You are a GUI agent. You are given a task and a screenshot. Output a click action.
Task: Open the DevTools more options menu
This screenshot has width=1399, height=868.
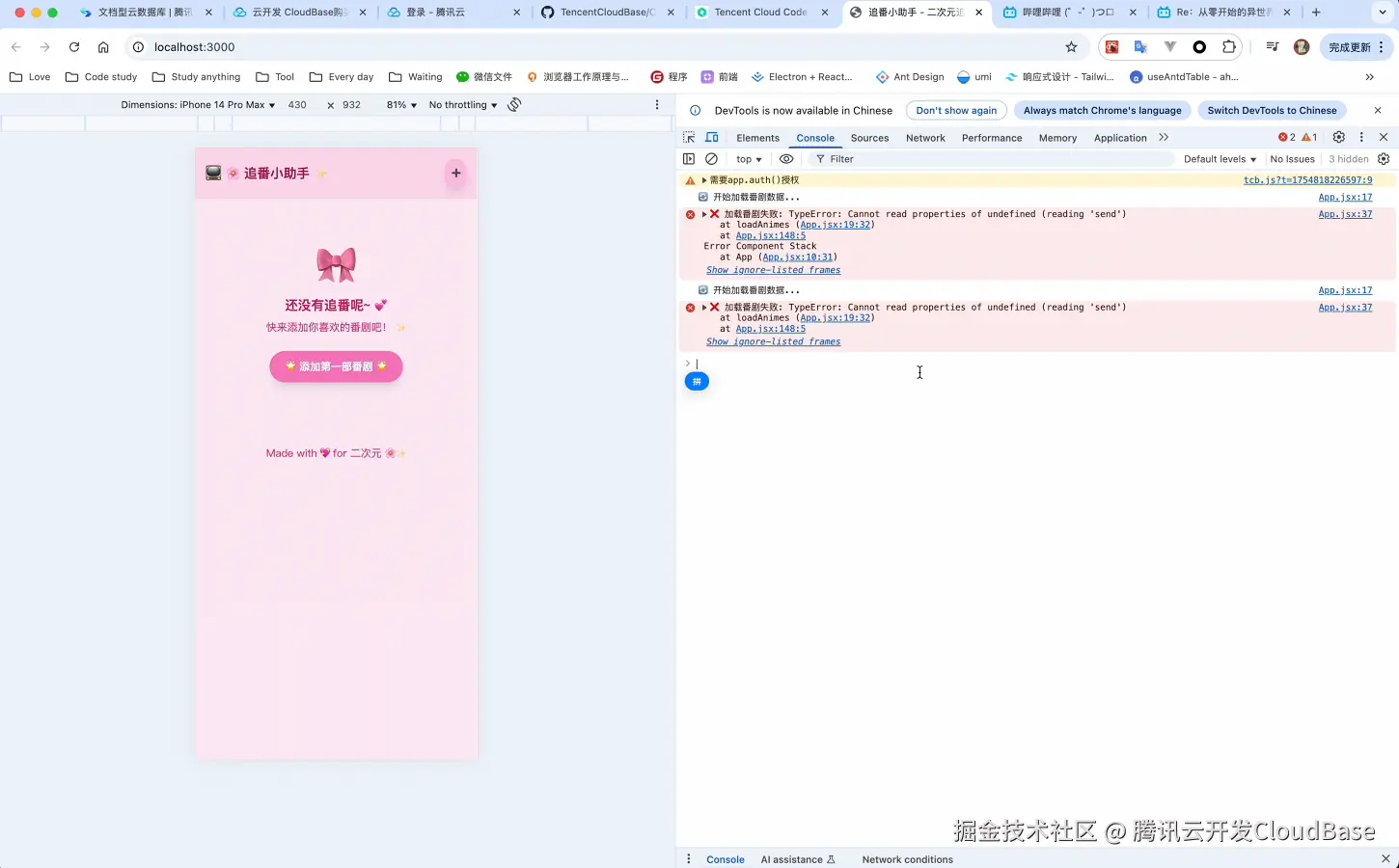click(x=1361, y=137)
